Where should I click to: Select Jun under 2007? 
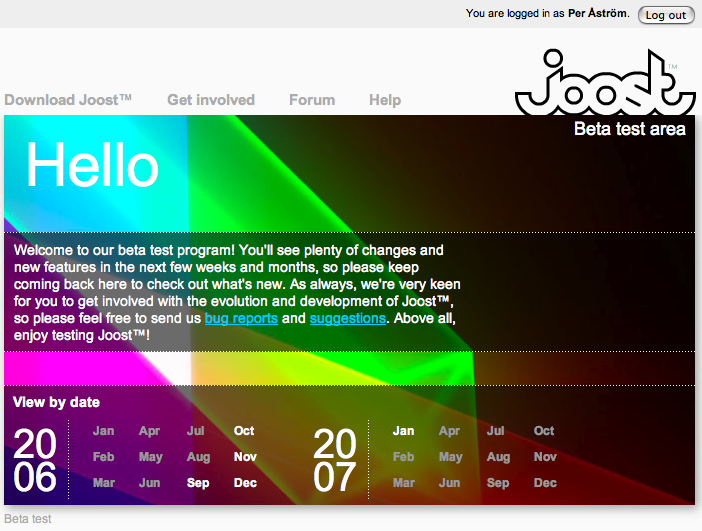pos(449,483)
